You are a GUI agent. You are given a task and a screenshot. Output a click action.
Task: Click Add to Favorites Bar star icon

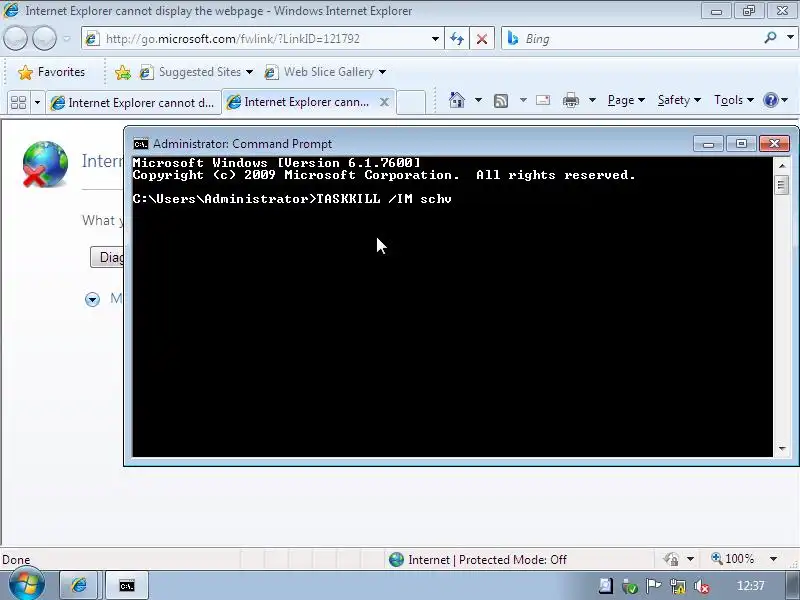coord(122,72)
